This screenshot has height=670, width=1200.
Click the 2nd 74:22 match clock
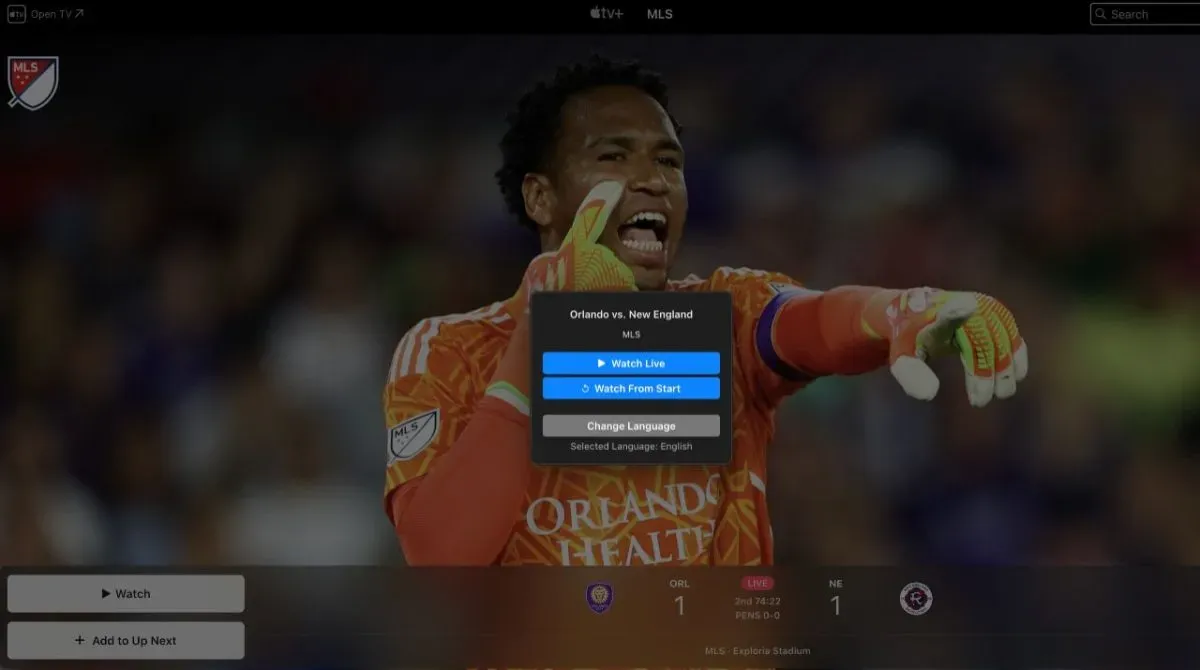click(757, 601)
